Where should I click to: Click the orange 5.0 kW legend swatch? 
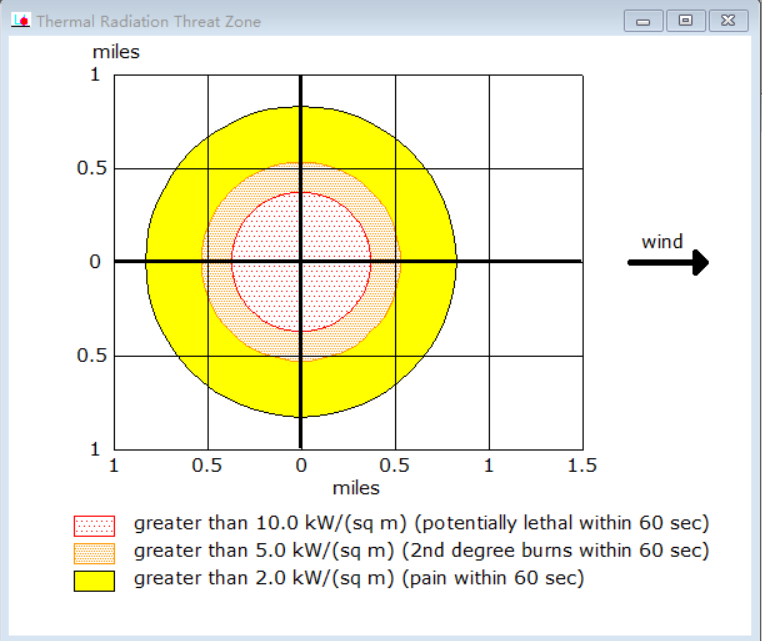pyautogui.click(x=94, y=553)
